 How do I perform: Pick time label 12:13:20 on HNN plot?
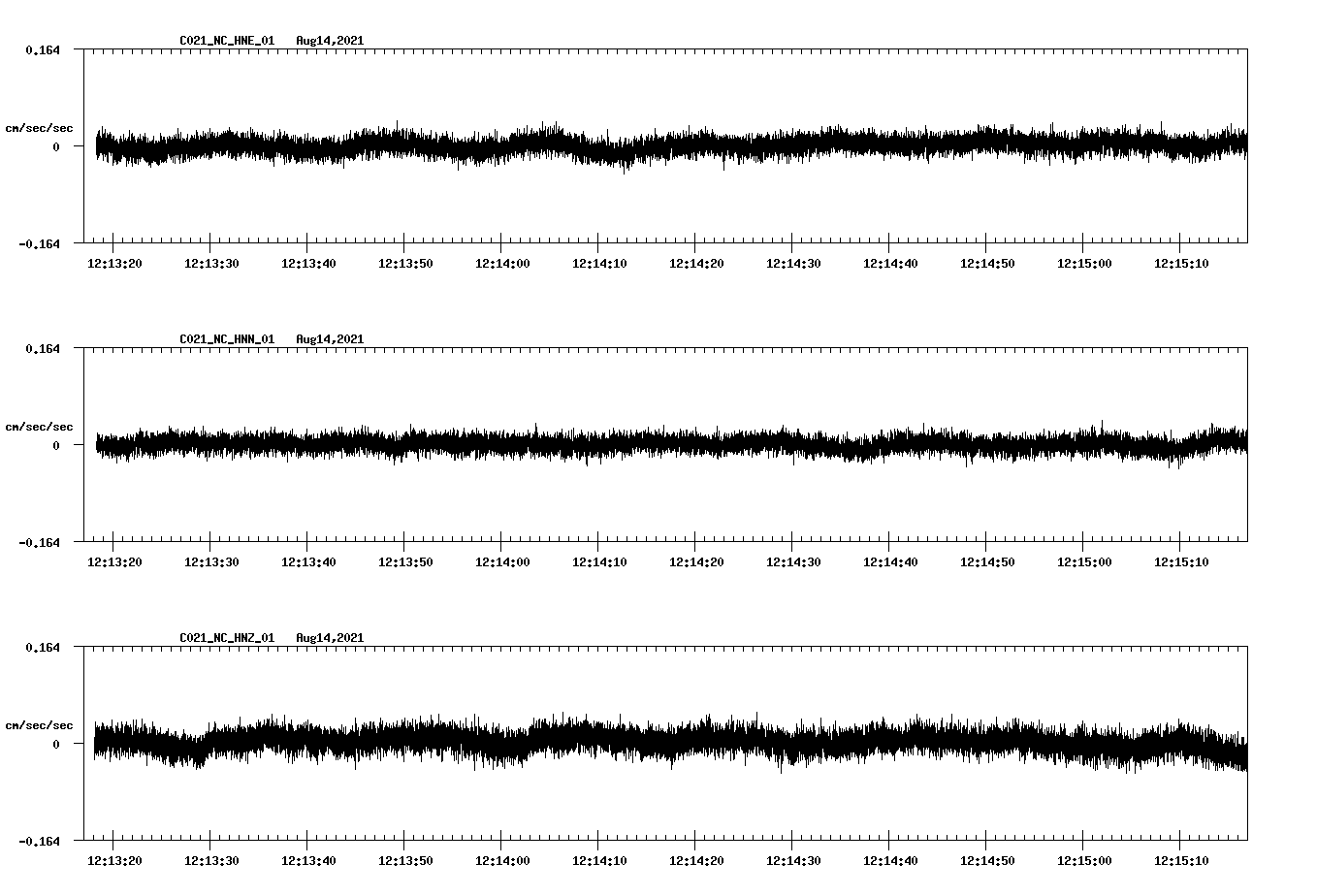[x=114, y=561]
